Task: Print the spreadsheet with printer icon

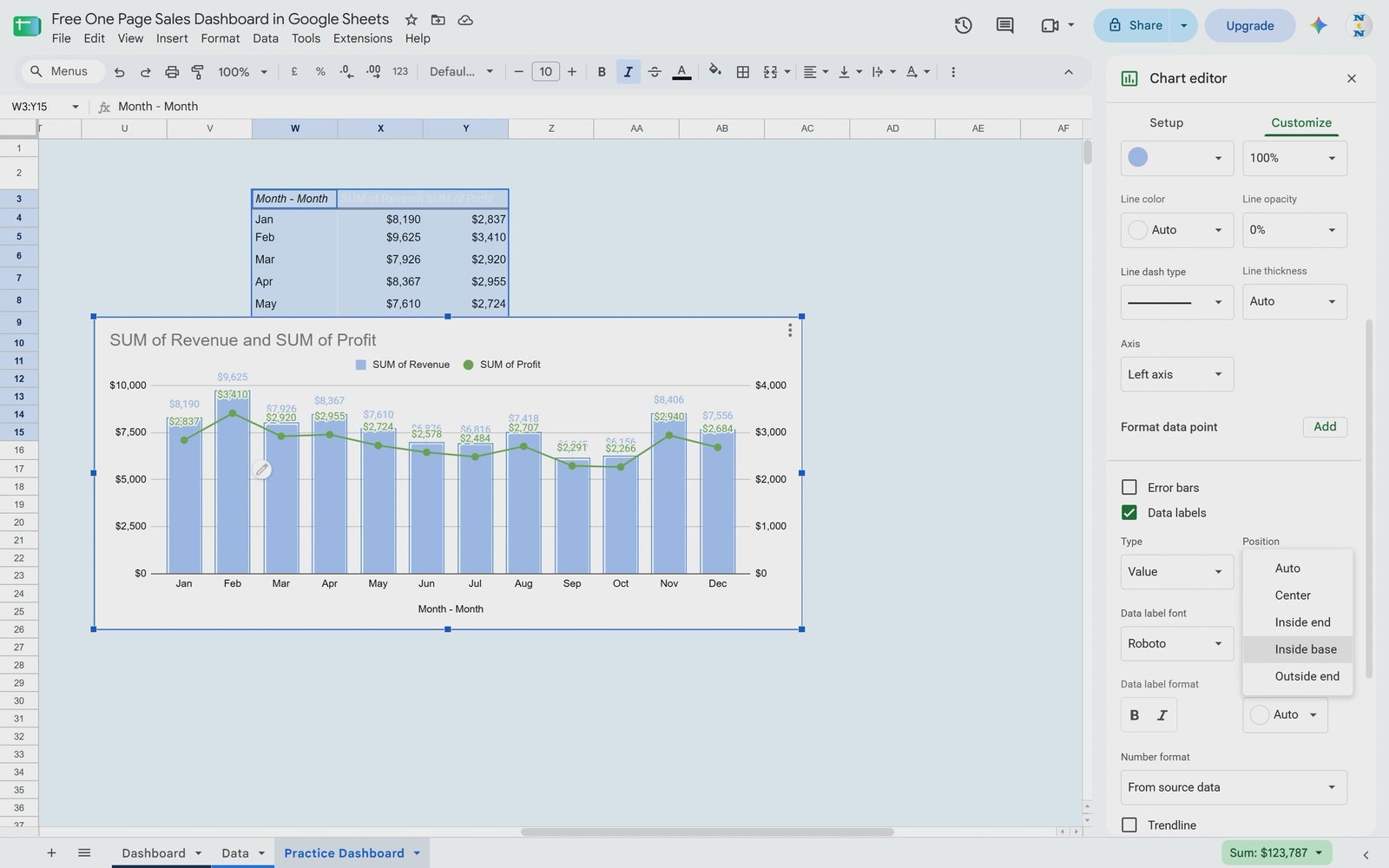Action: [172, 72]
